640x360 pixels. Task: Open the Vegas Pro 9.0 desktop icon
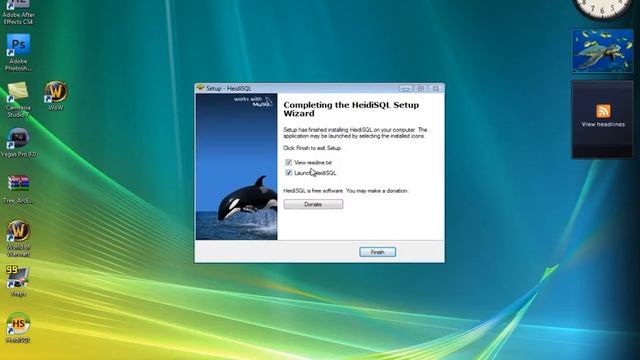coord(18,142)
